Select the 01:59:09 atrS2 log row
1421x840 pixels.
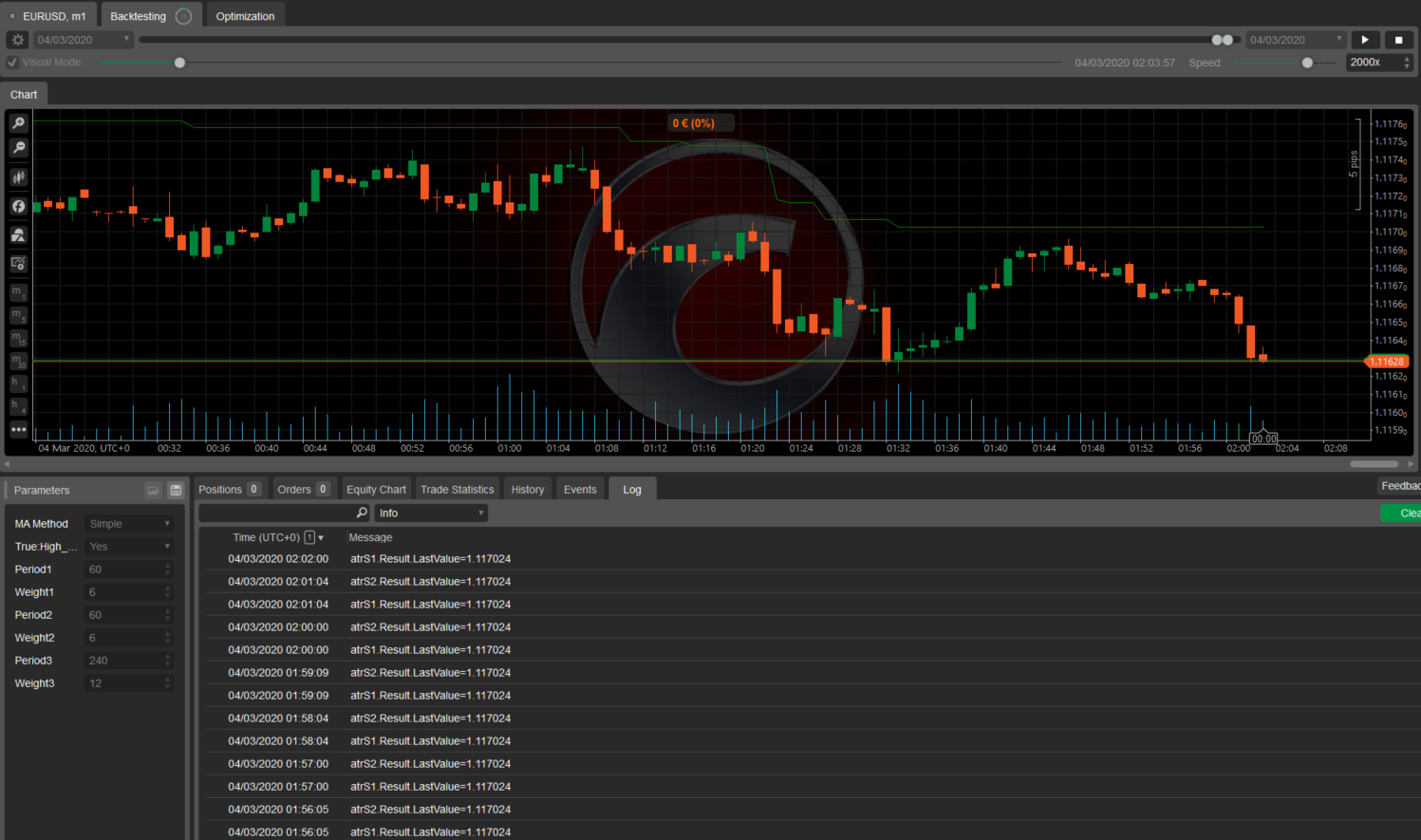coord(813,673)
